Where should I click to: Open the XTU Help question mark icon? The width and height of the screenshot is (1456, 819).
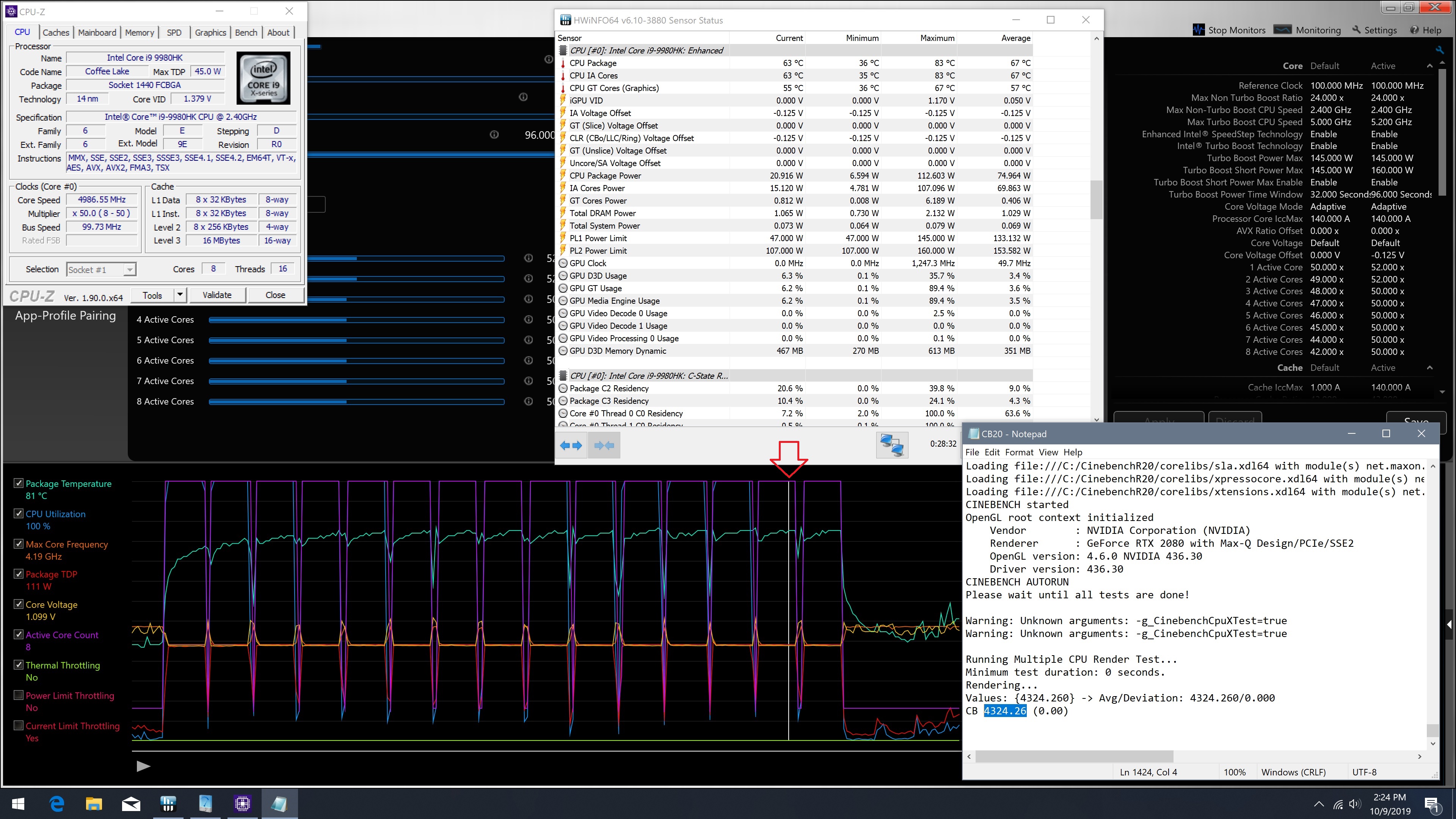coord(1414,30)
